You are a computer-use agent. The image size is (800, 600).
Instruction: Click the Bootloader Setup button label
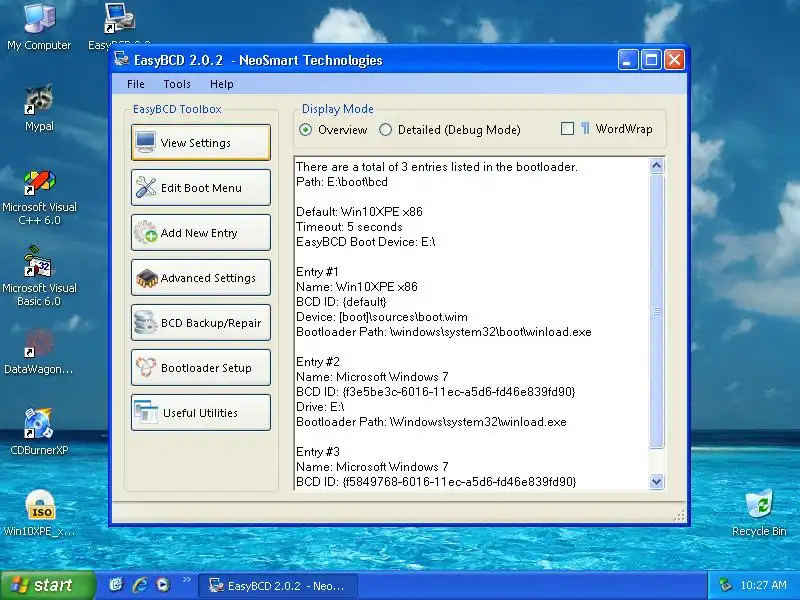(206, 368)
